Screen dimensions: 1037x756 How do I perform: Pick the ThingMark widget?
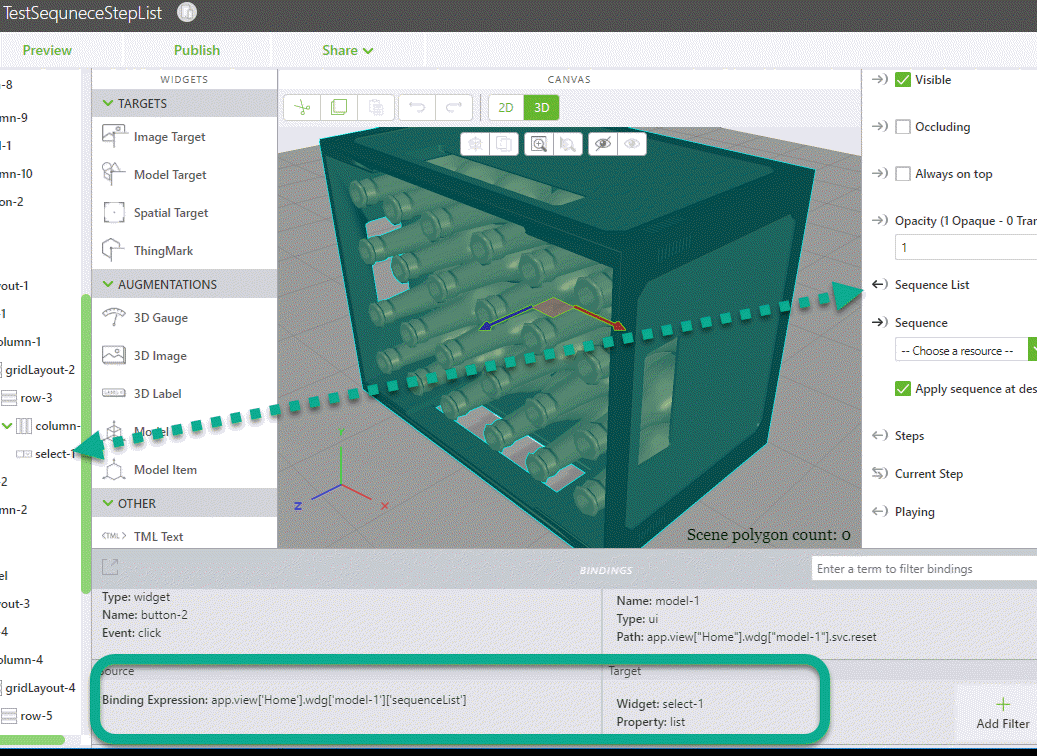[x=163, y=251]
